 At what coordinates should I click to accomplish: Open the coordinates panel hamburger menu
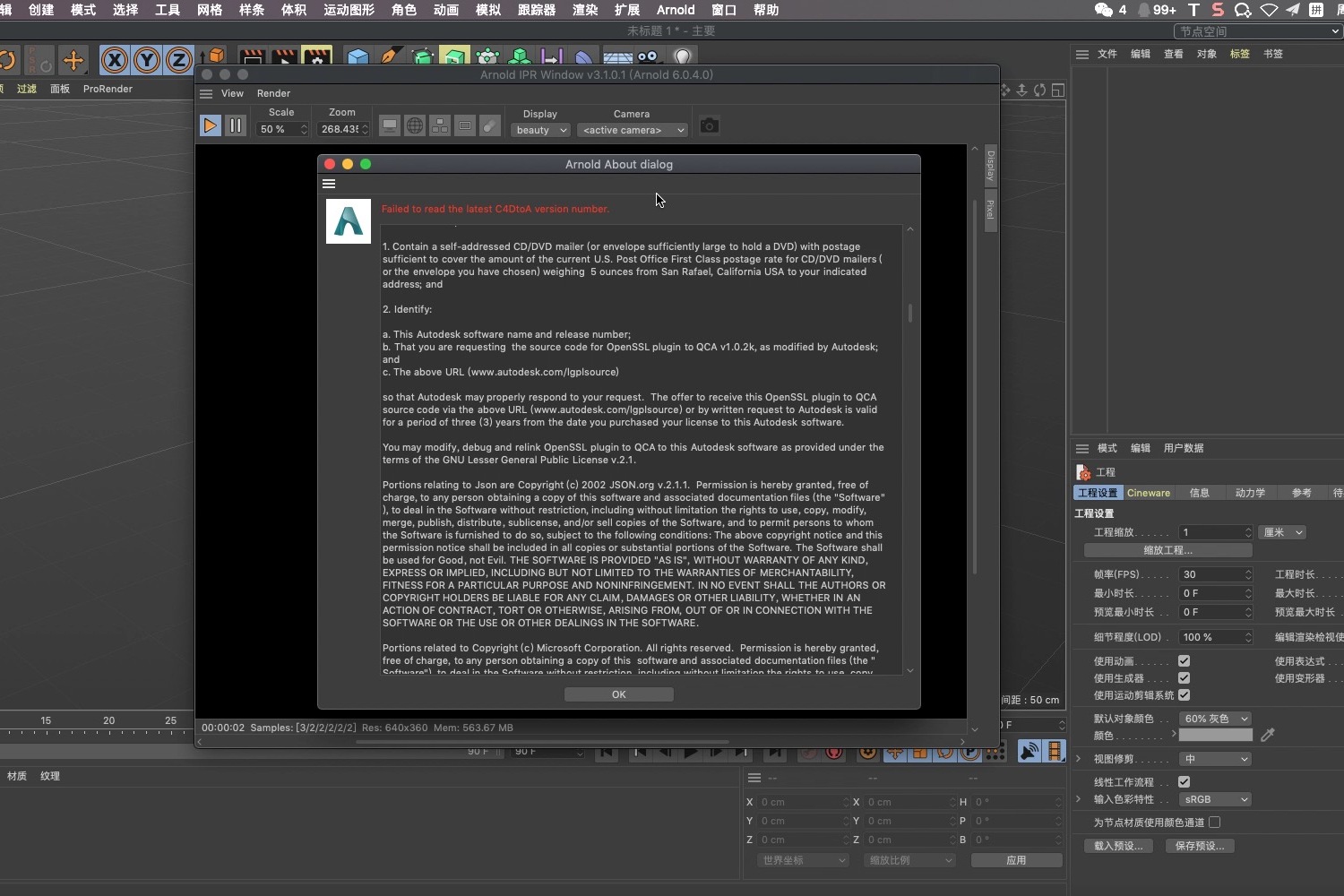coord(754,778)
